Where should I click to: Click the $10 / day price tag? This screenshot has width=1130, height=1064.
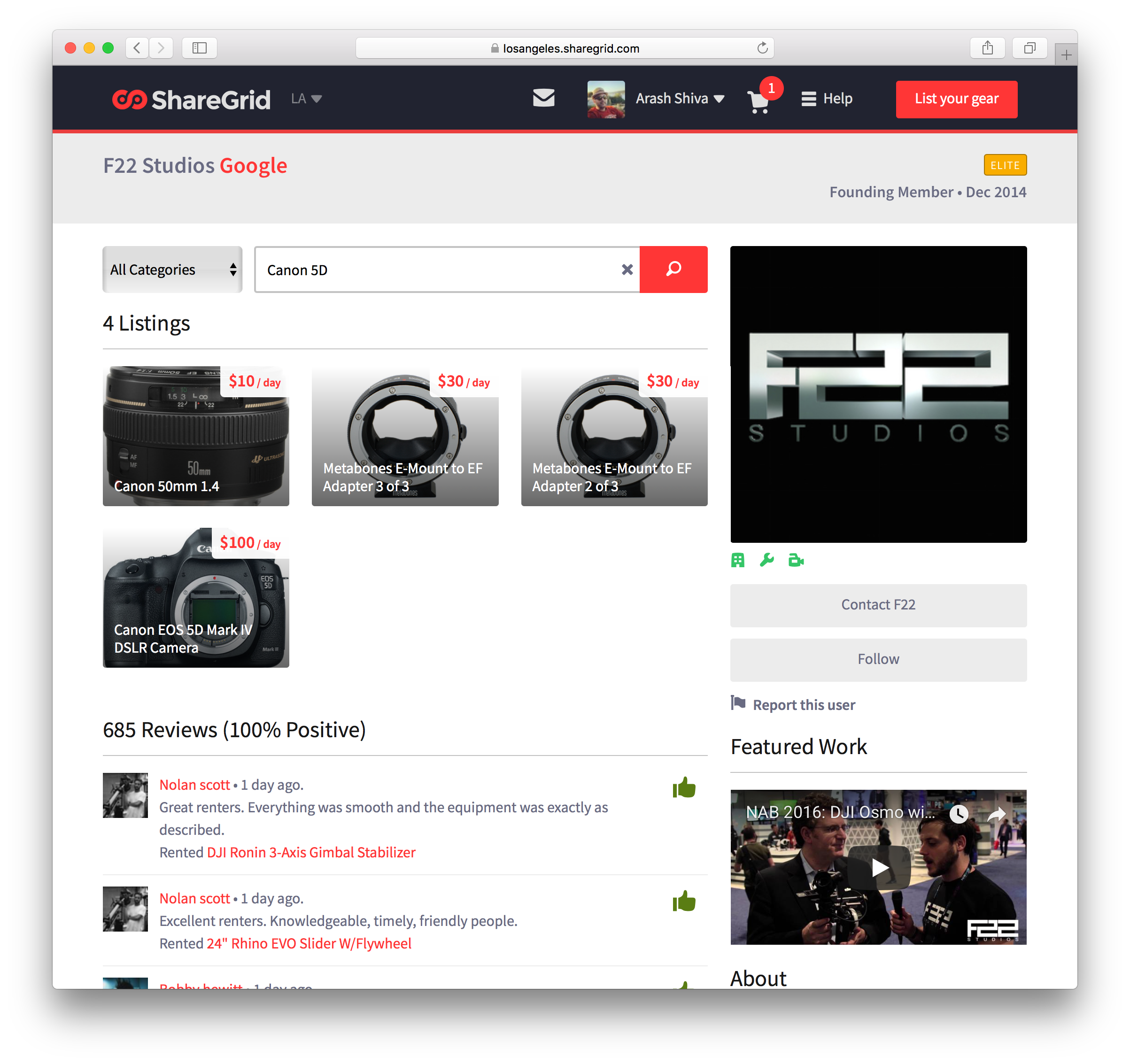255,381
